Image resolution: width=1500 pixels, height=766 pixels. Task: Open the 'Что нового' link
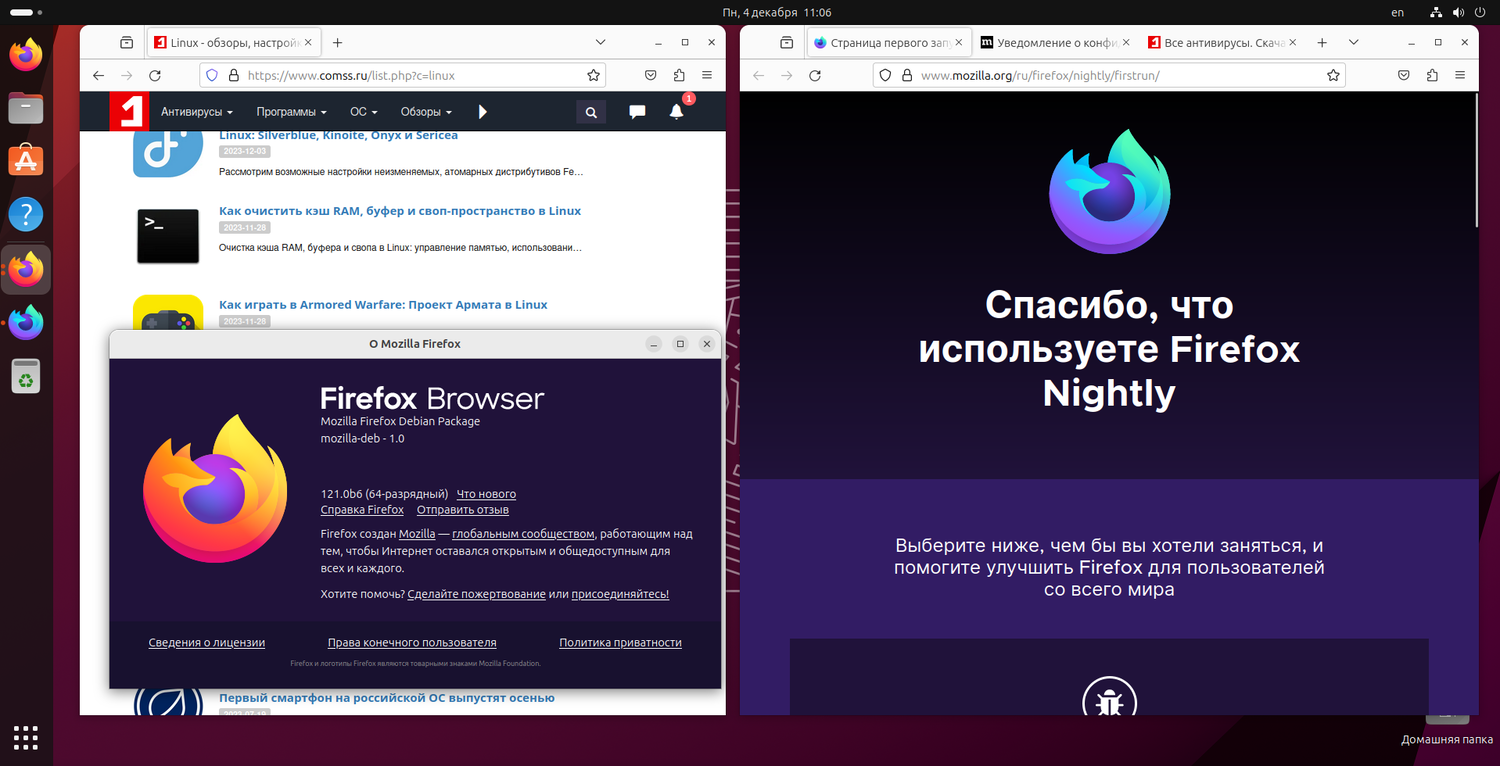[486, 494]
